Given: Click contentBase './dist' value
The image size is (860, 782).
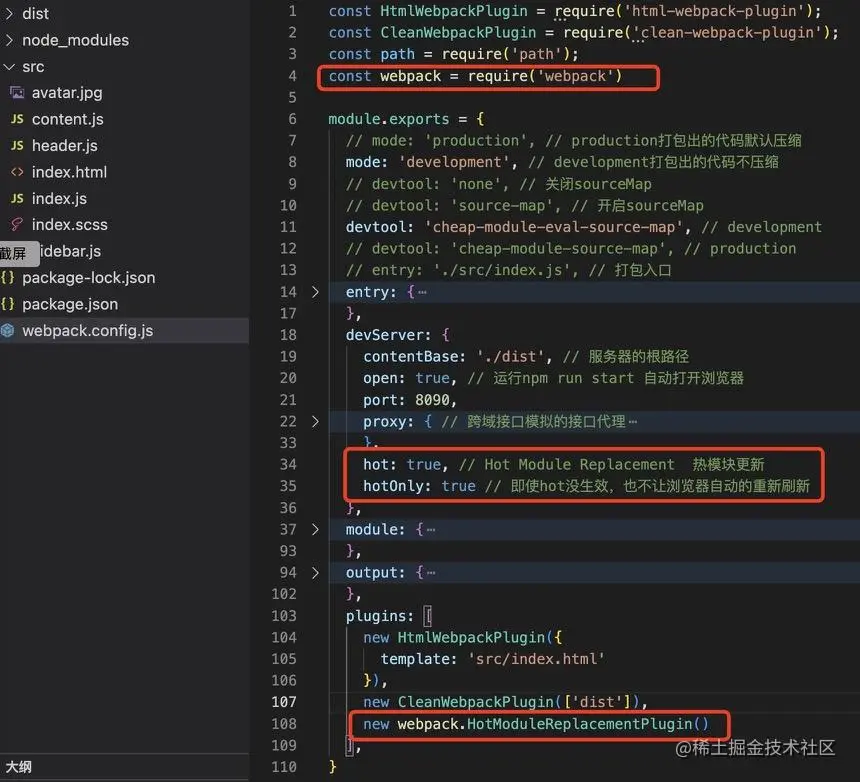Looking at the screenshot, I should [x=514, y=356].
